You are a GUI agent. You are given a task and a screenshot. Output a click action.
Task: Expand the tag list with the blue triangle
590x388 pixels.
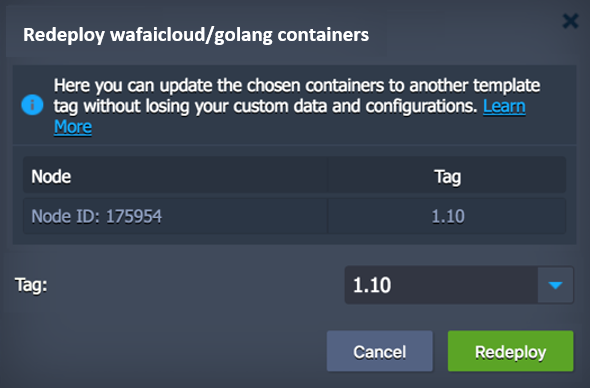[555, 285]
